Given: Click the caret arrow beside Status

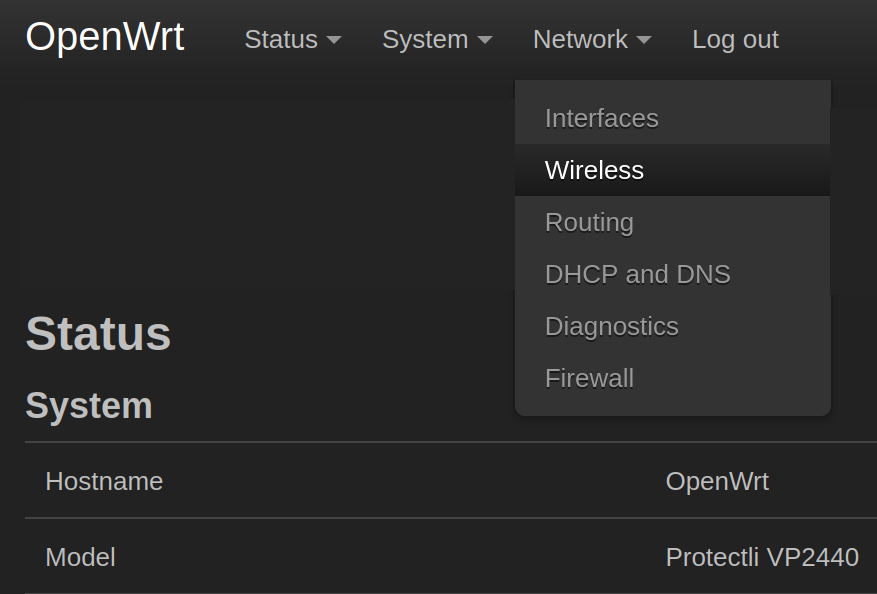Looking at the screenshot, I should 334,40.
